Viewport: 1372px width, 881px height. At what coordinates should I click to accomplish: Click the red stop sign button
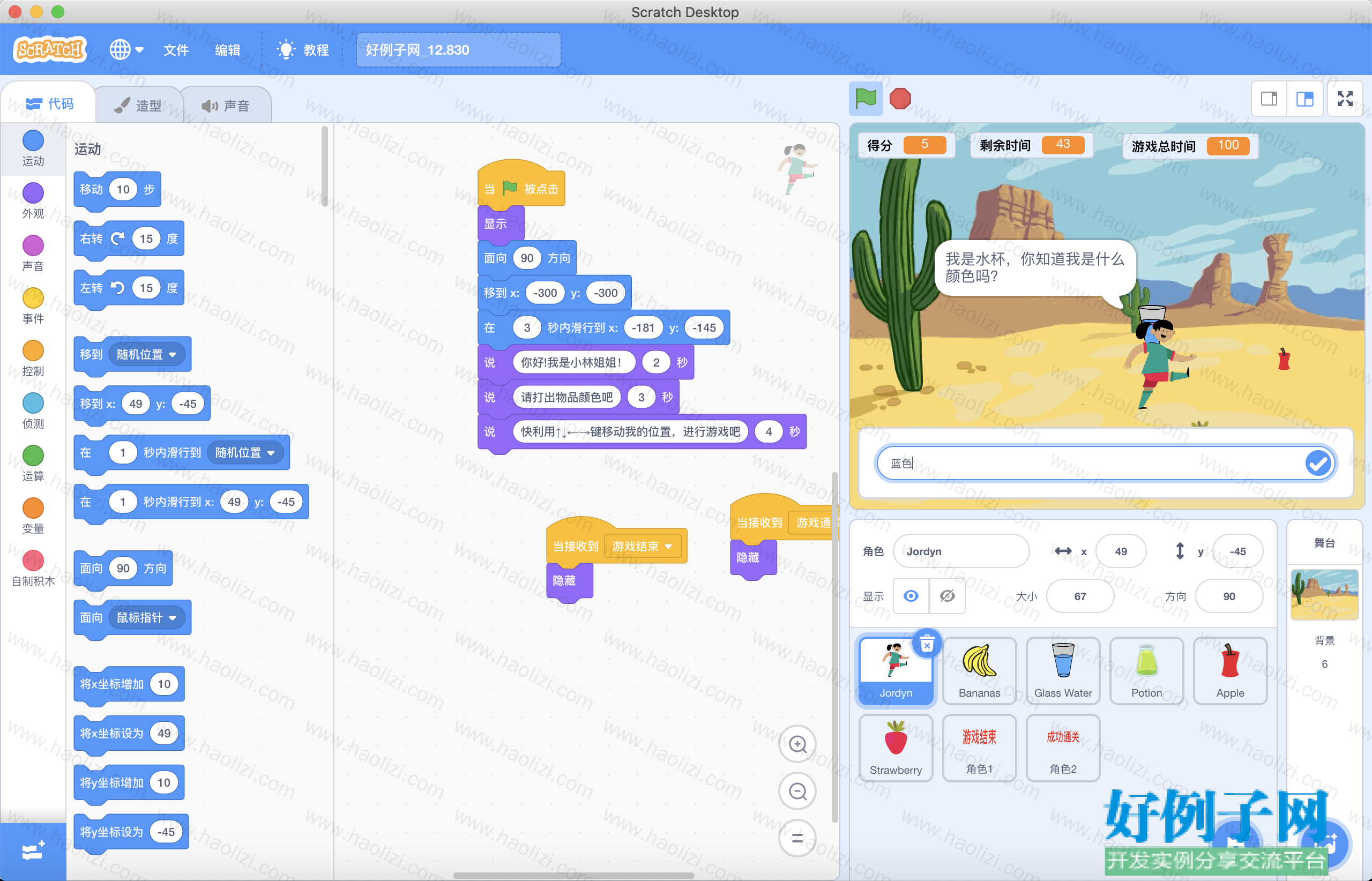900,99
